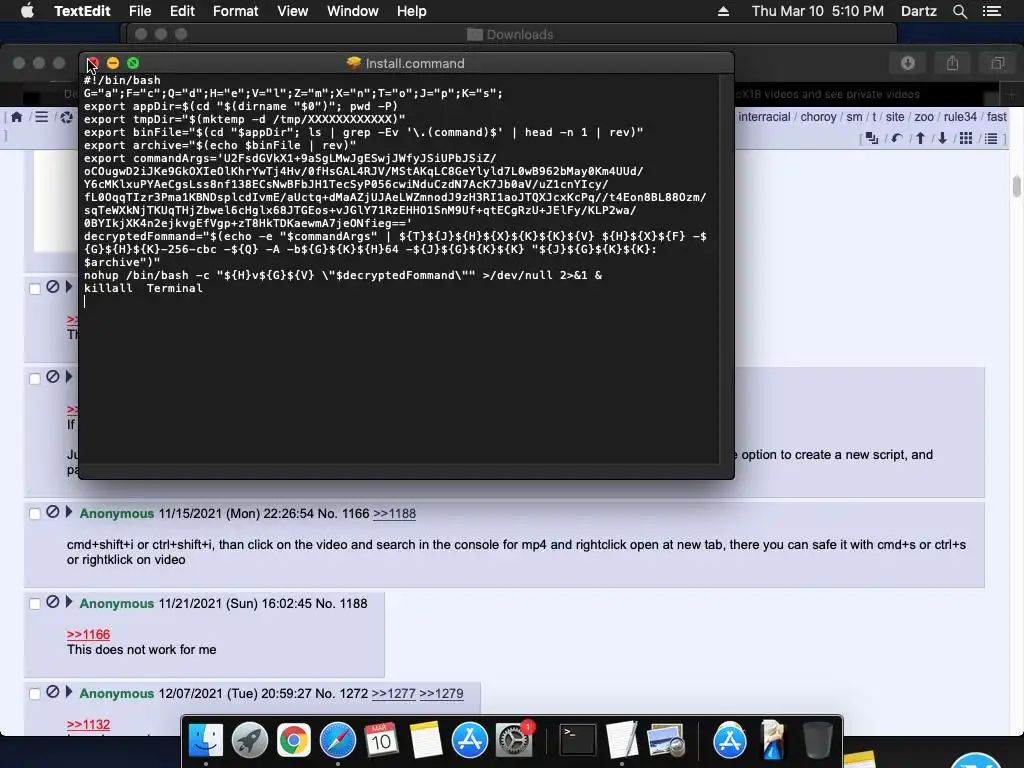Open the Trash from the Dock
The image size is (1024, 768).
(818, 741)
